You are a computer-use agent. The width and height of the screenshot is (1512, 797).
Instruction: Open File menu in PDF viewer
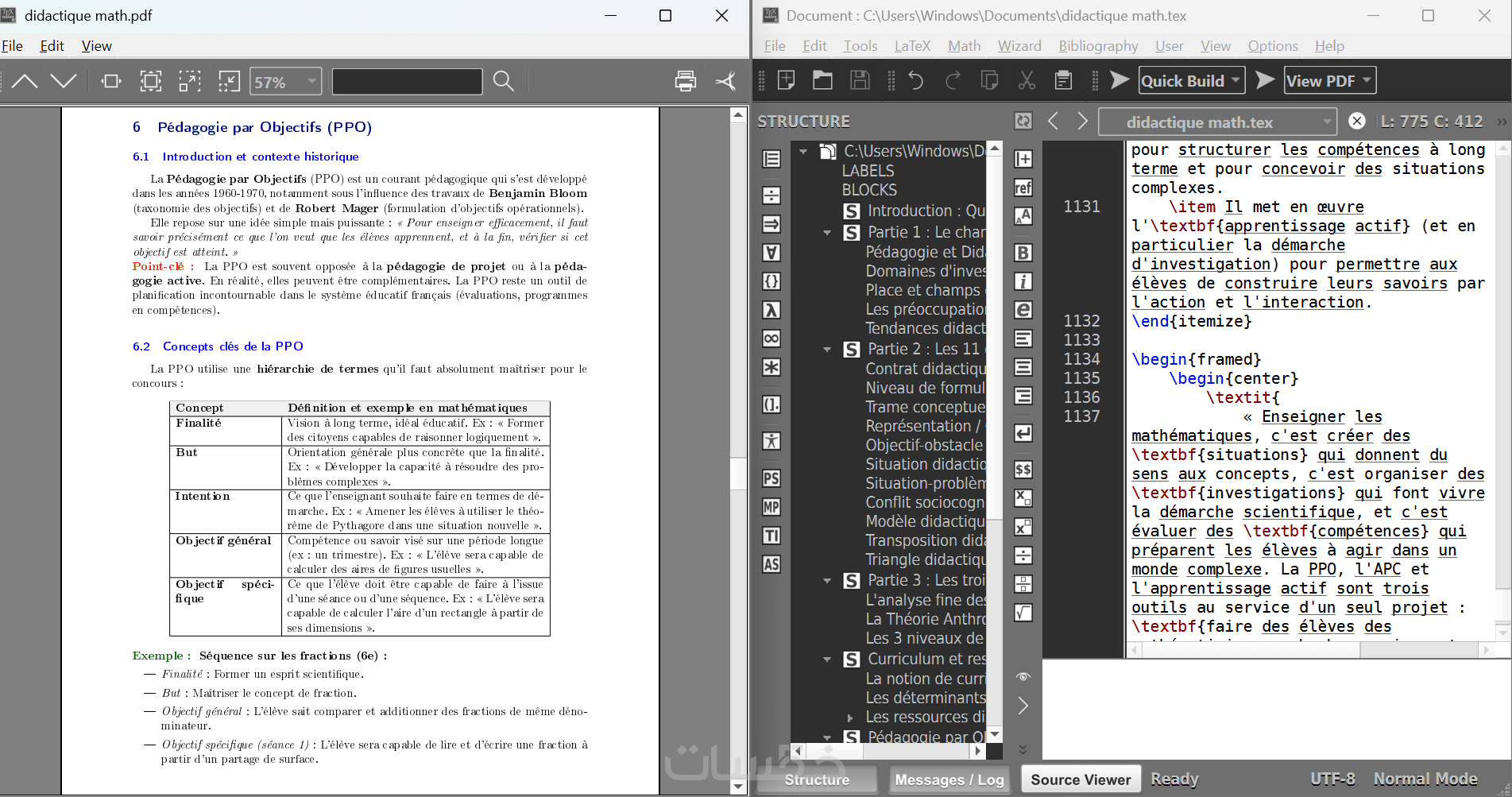[12, 46]
